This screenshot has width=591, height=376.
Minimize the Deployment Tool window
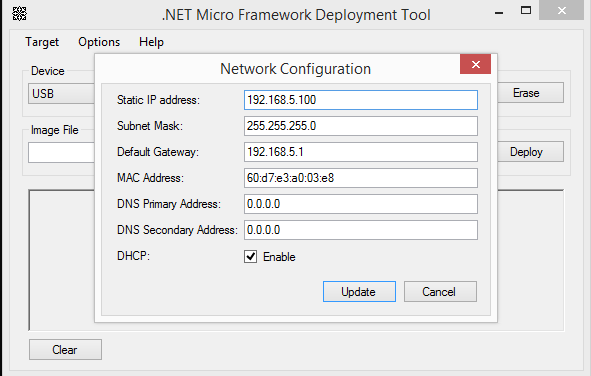pos(499,13)
